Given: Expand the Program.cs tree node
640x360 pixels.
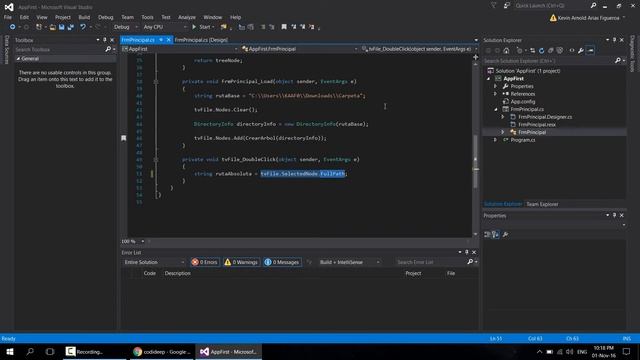Looking at the screenshot, I should tap(496, 140).
